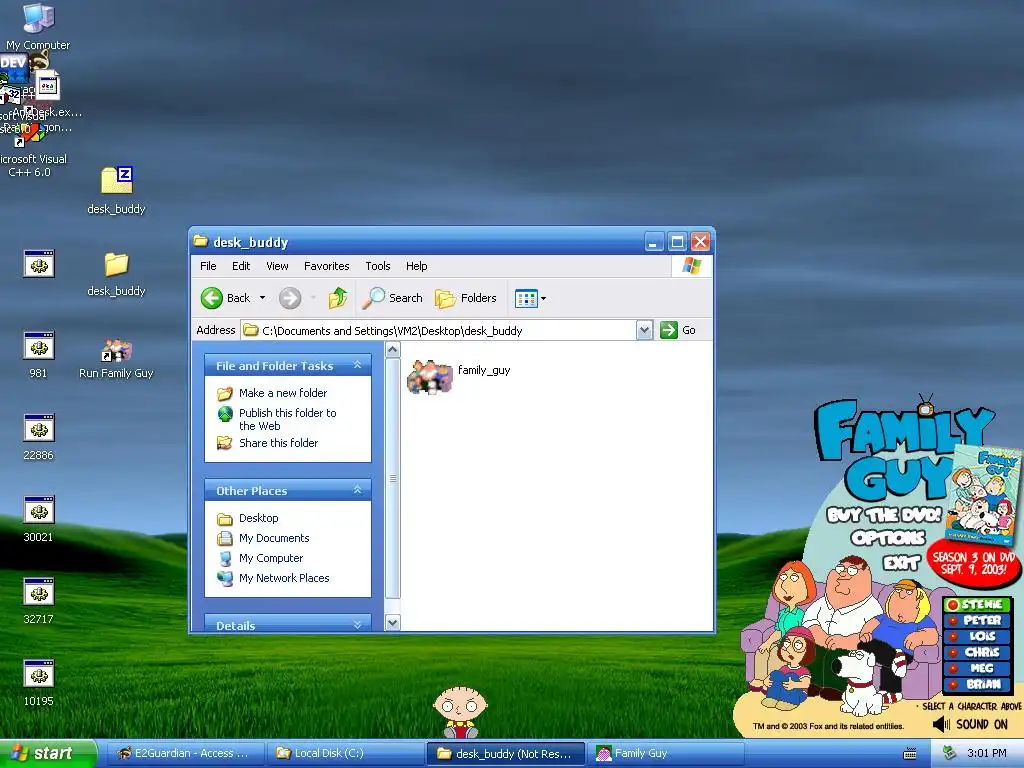Switch to Family Guy taskbar button
This screenshot has width=1024, height=768.
664,754
